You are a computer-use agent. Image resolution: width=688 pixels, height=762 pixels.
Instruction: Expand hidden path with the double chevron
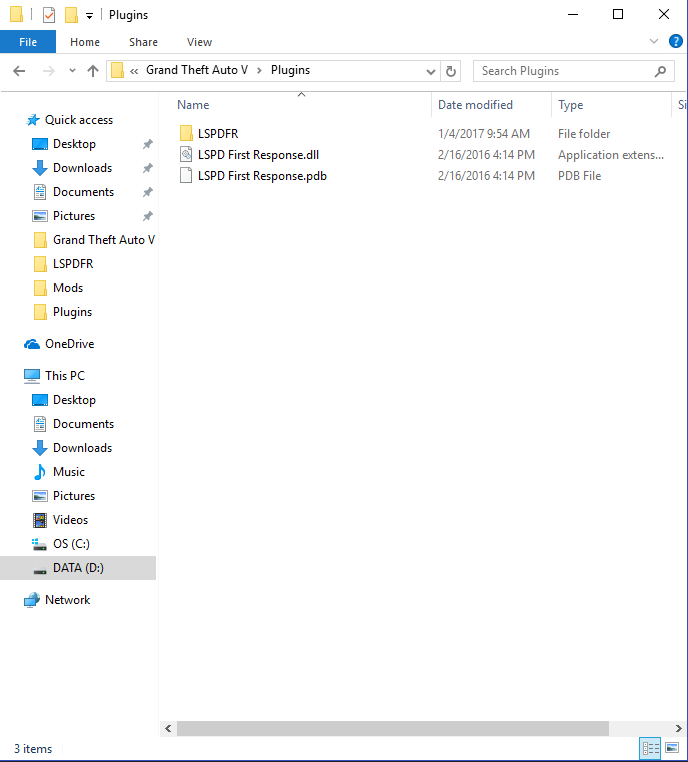point(134,71)
